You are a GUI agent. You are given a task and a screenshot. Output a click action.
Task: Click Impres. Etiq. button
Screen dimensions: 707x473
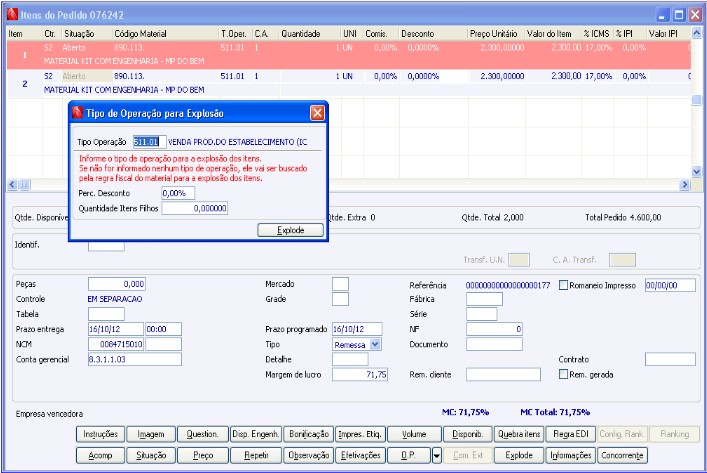pyautogui.click(x=360, y=434)
